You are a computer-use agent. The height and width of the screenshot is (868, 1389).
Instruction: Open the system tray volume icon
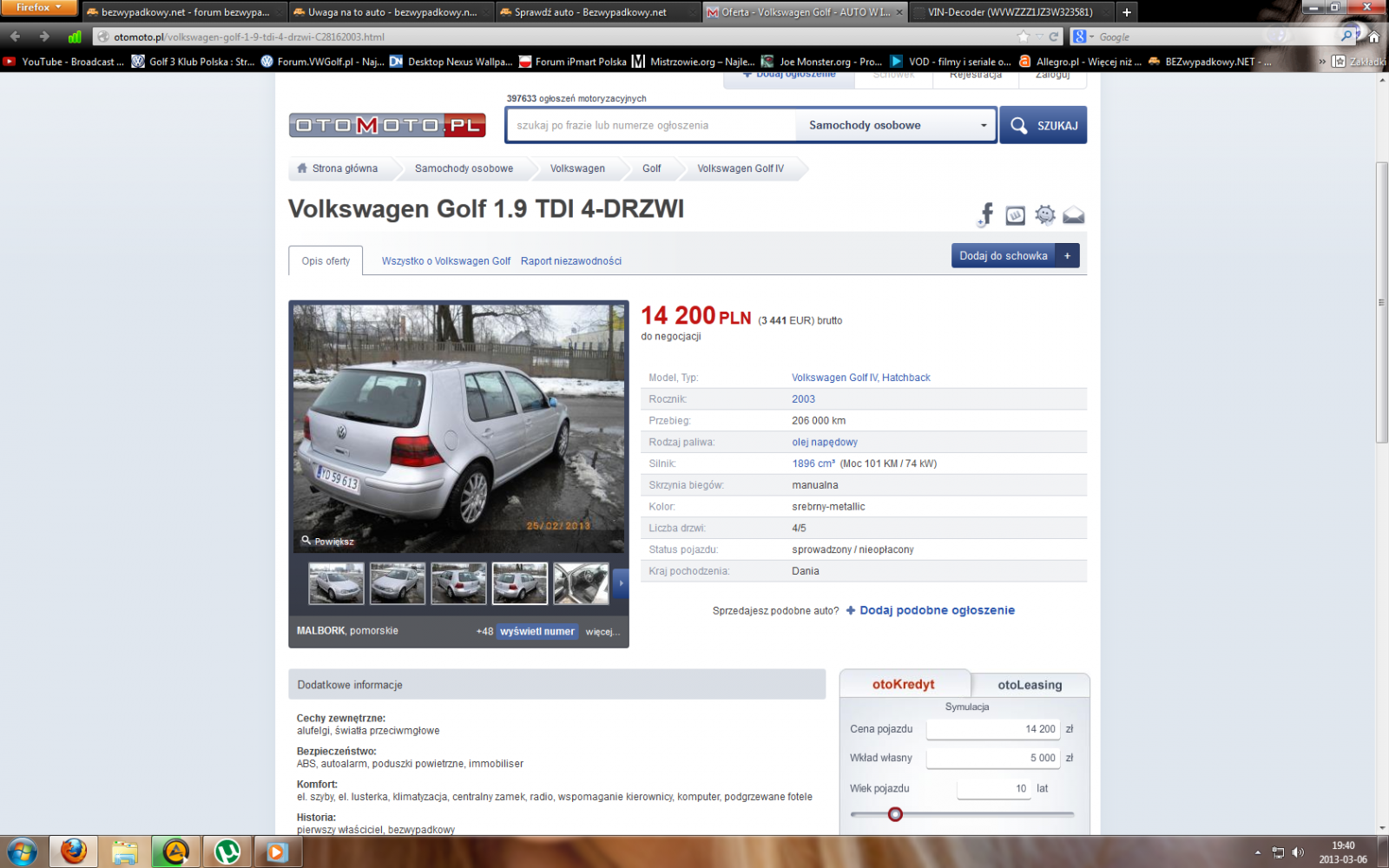[x=1298, y=852]
